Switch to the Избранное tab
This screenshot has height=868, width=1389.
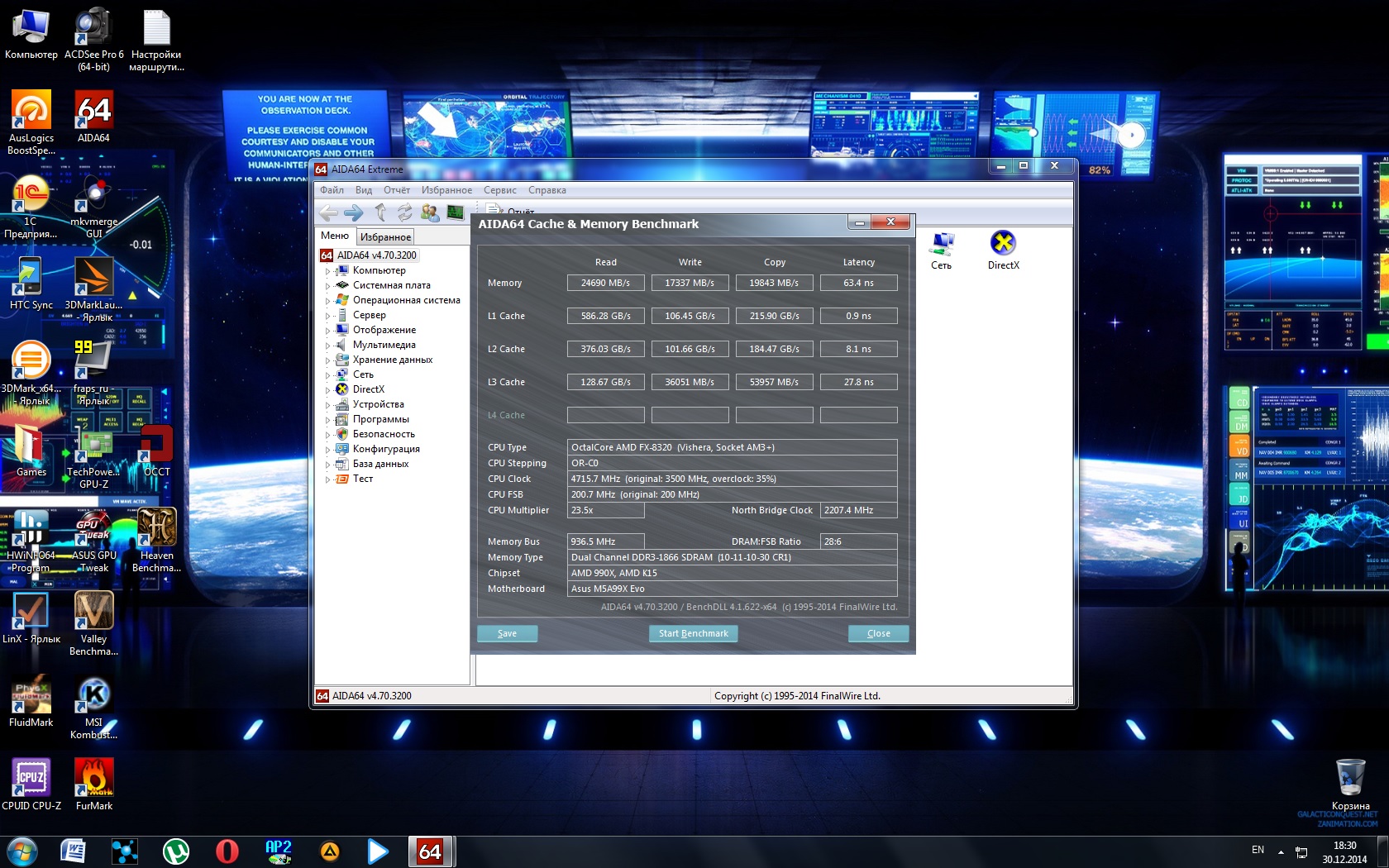(x=385, y=237)
